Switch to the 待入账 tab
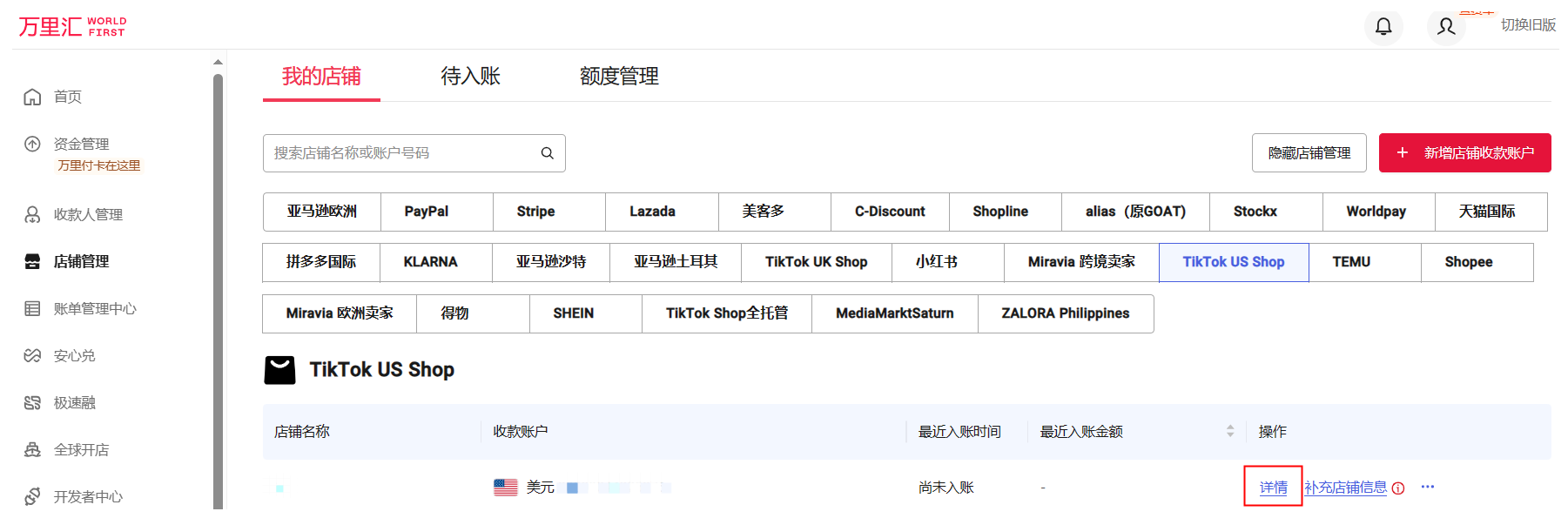 point(470,77)
